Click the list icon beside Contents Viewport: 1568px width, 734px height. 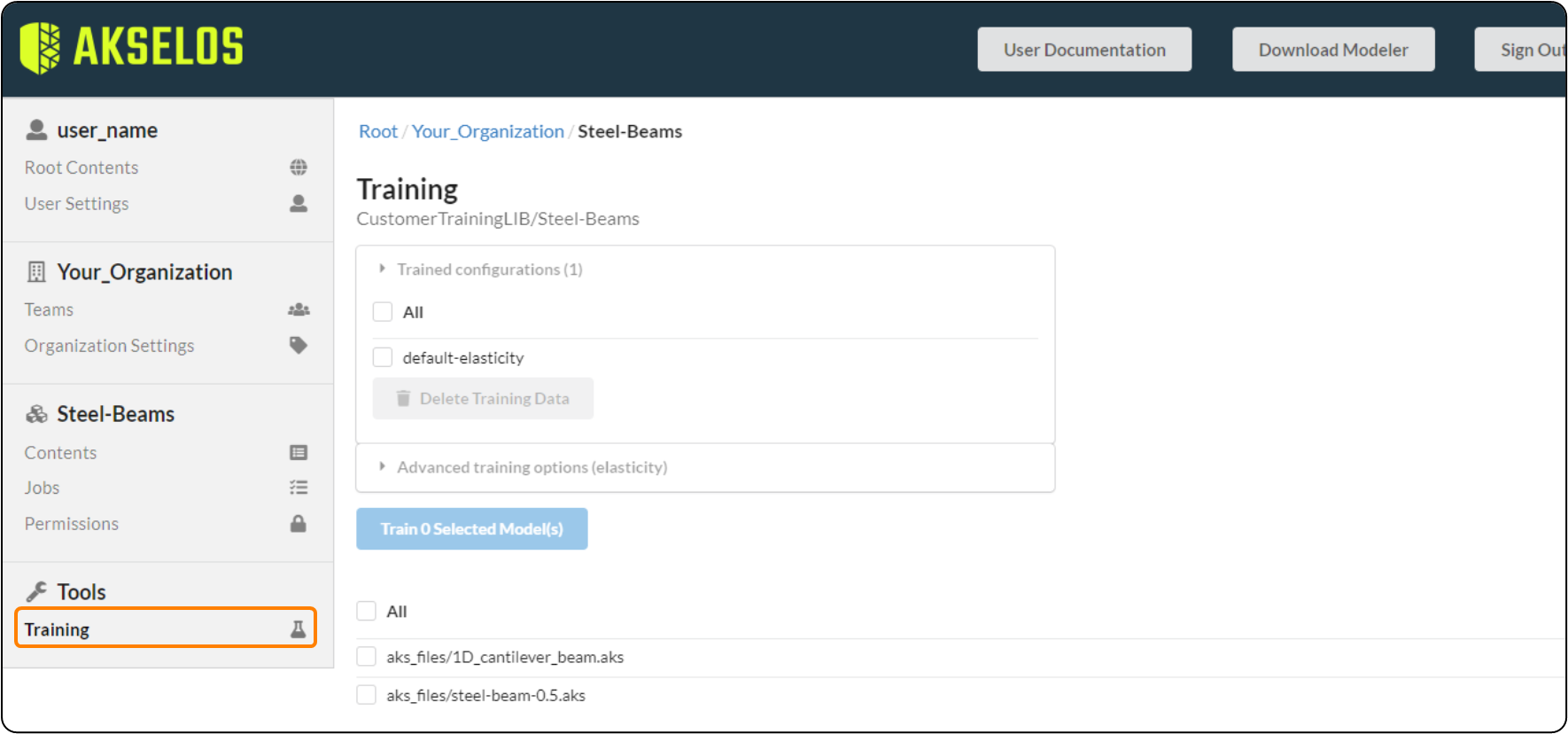[x=299, y=453]
